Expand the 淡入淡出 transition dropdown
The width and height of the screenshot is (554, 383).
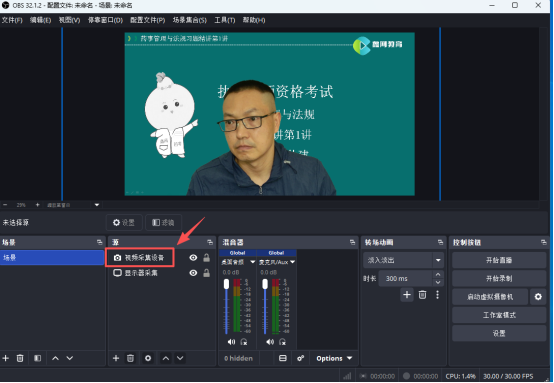tap(438, 260)
